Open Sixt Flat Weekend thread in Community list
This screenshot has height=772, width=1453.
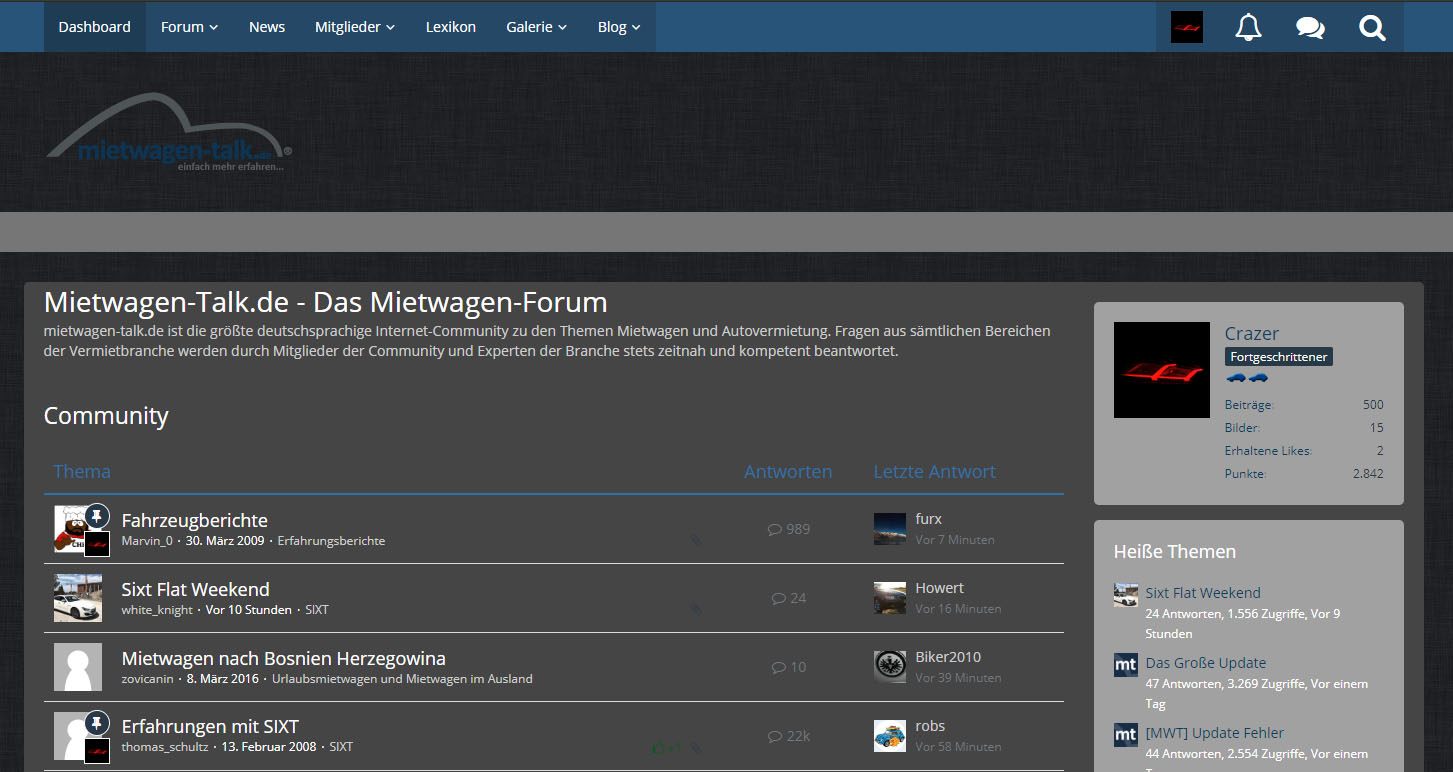pyautogui.click(x=196, y=589)
